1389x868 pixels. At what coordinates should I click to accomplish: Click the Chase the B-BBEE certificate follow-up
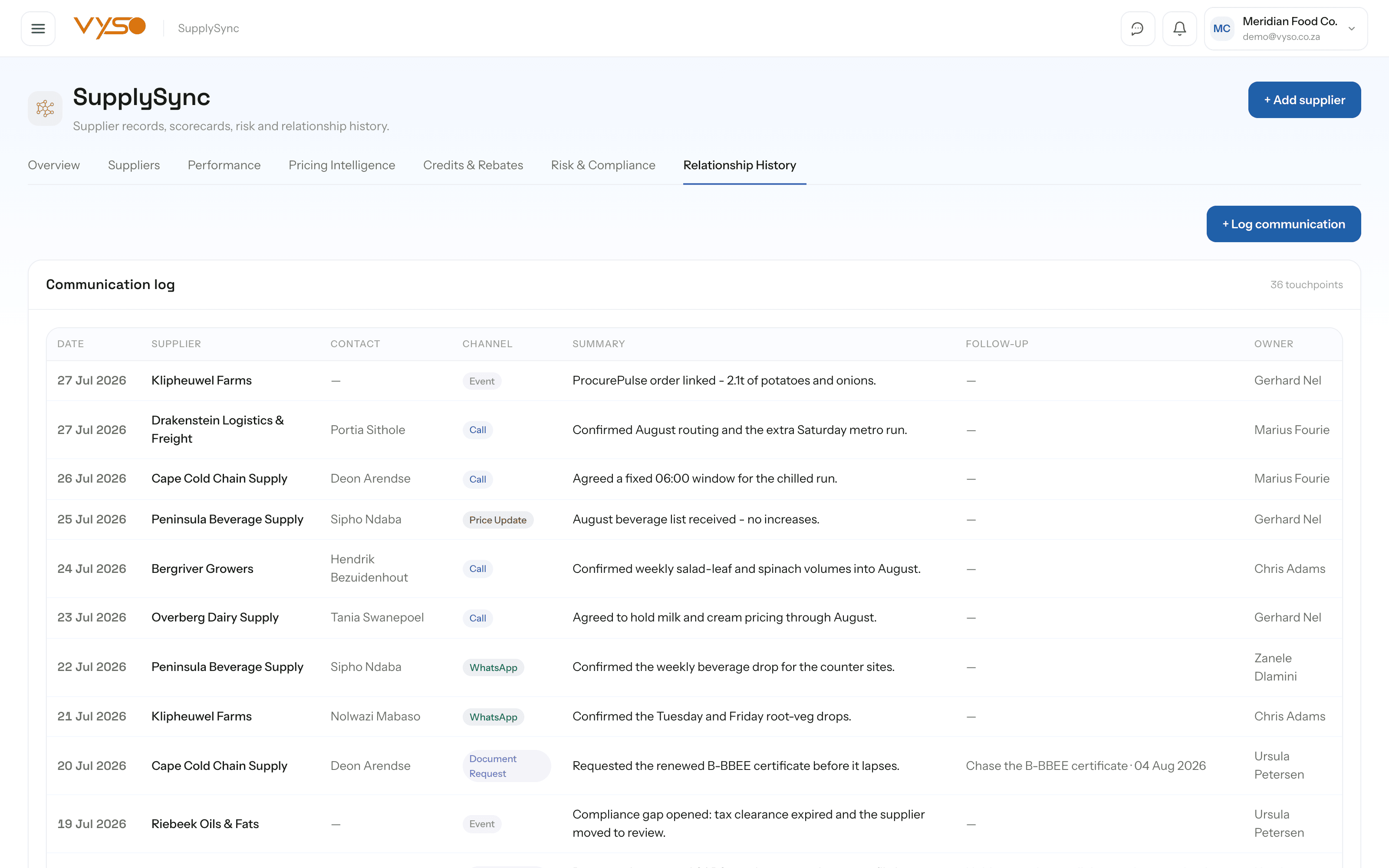(x=1085, y=766)
